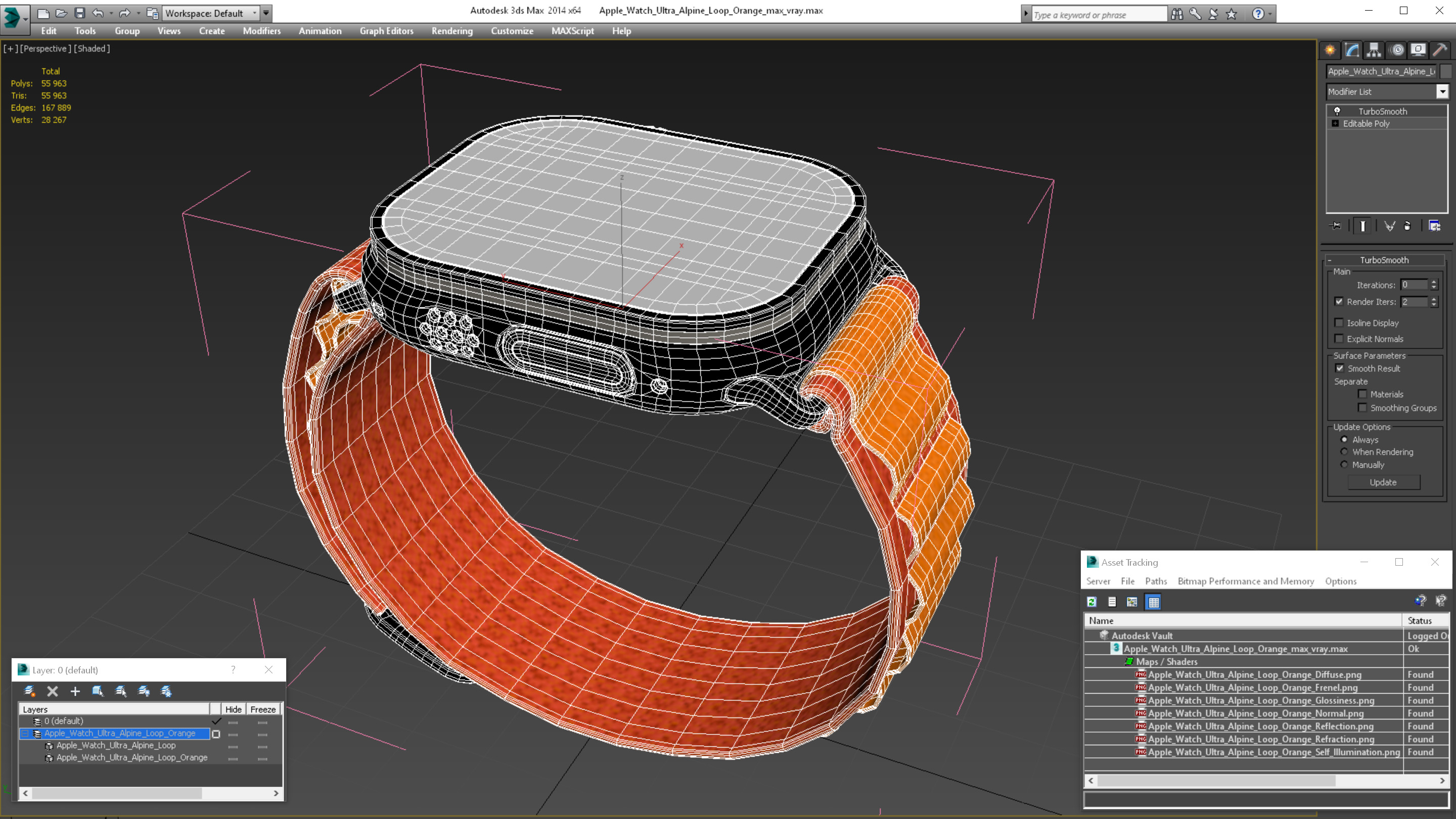This screenshot has height=819, width=1456.
Task: Remove modifier from the stack icon
Action: point(1407,226)
